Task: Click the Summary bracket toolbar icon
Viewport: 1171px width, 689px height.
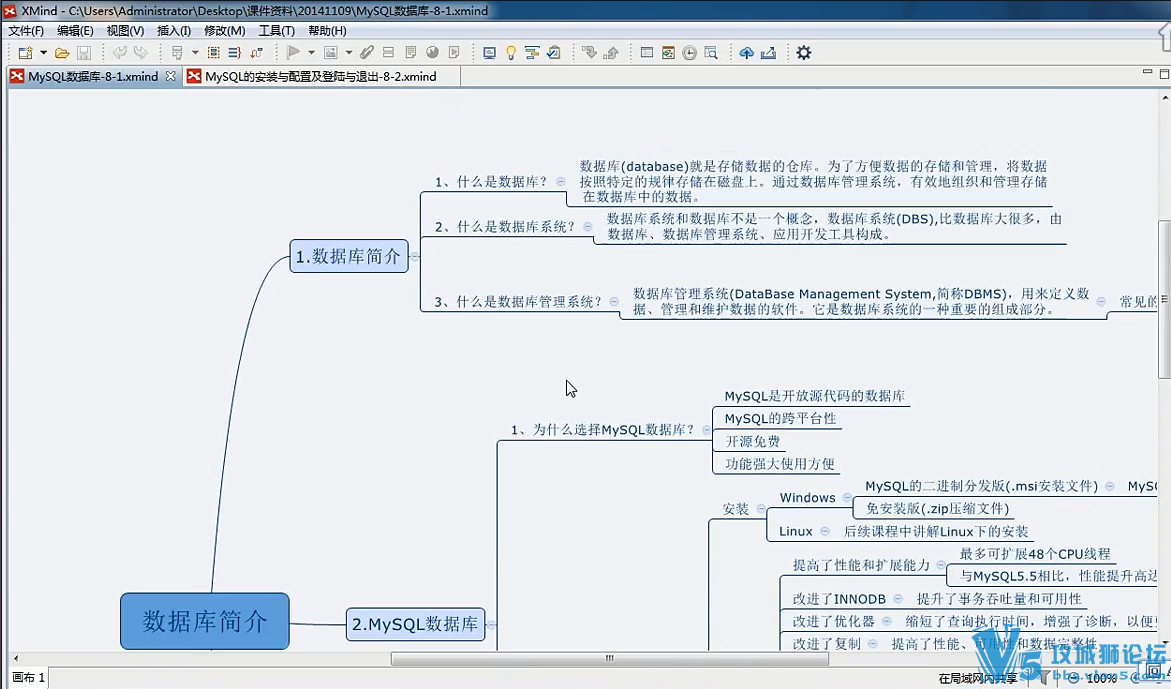Action: [234, 52]
